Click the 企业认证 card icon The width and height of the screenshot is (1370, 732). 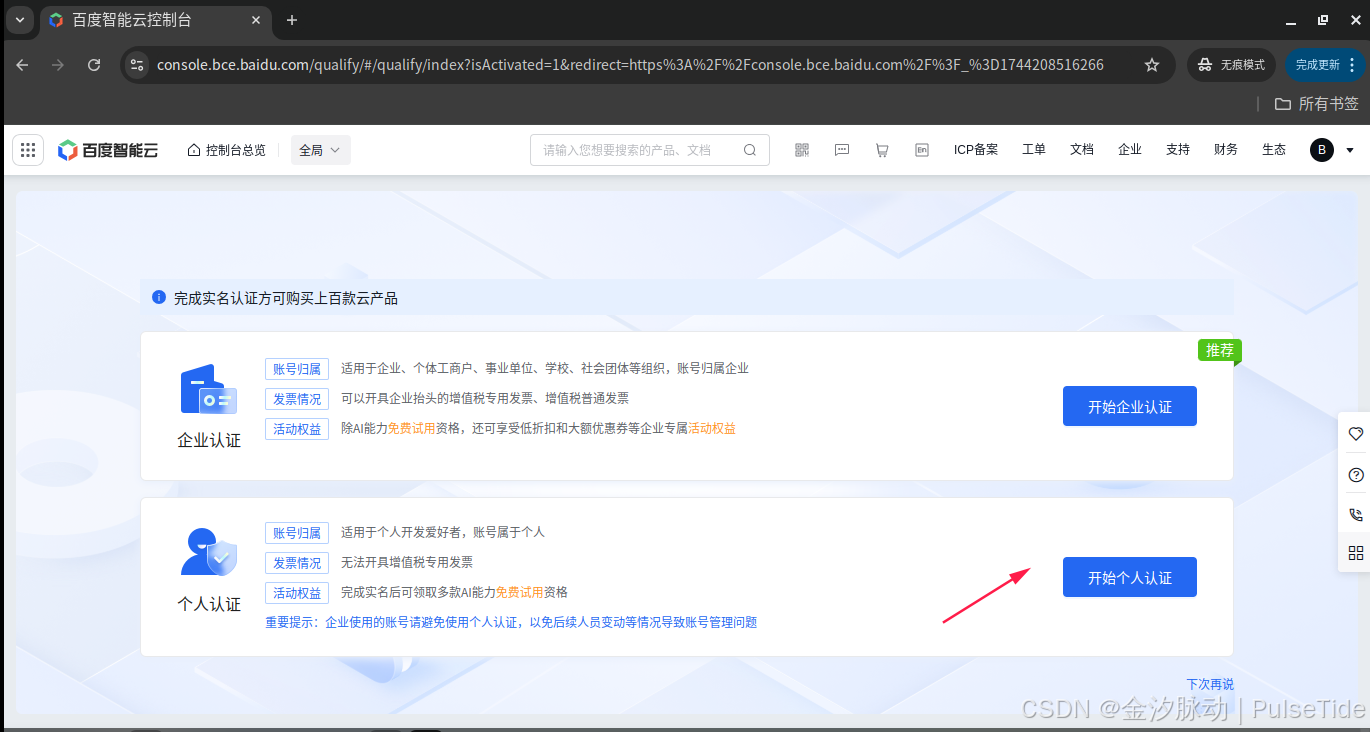click(208, 389)
